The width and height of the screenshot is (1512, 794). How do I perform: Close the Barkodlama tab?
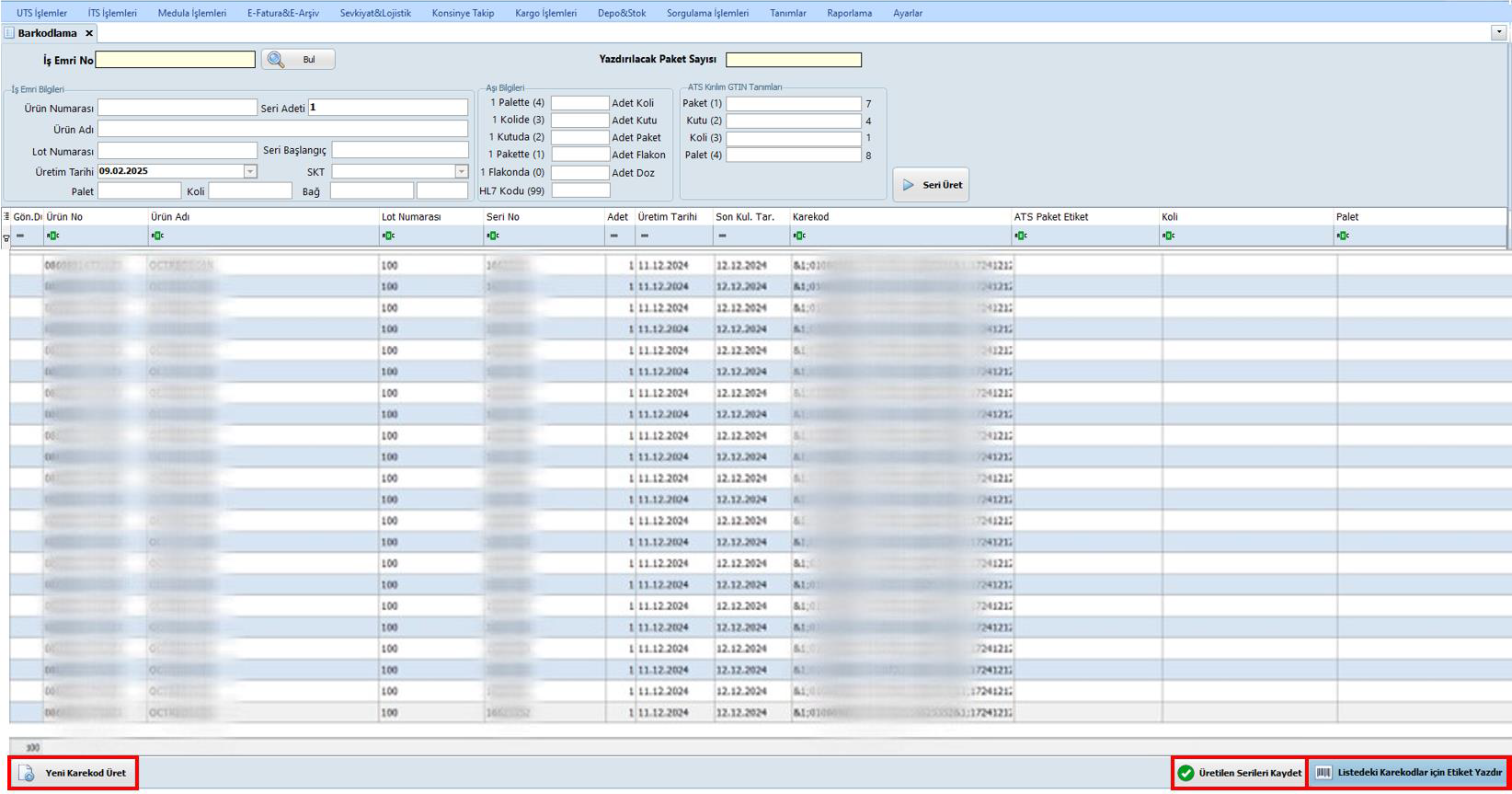[89, 33]
